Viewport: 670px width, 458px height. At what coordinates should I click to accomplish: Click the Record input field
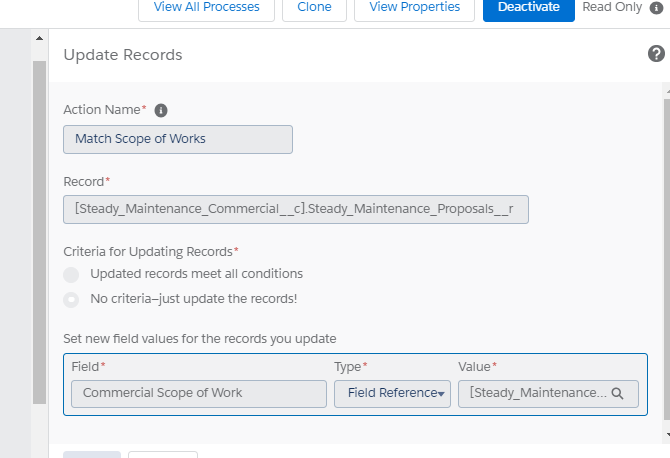pos(295,210)
